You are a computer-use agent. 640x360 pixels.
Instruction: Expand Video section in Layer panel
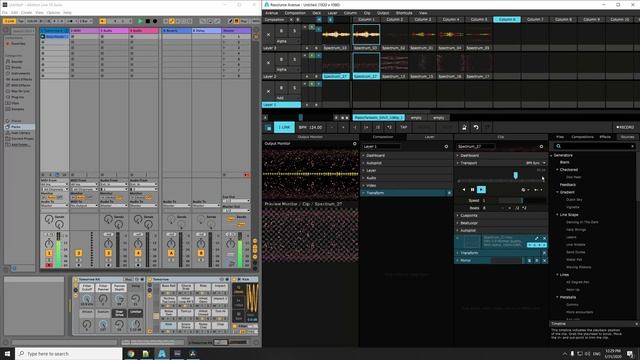tap(406, 185)
